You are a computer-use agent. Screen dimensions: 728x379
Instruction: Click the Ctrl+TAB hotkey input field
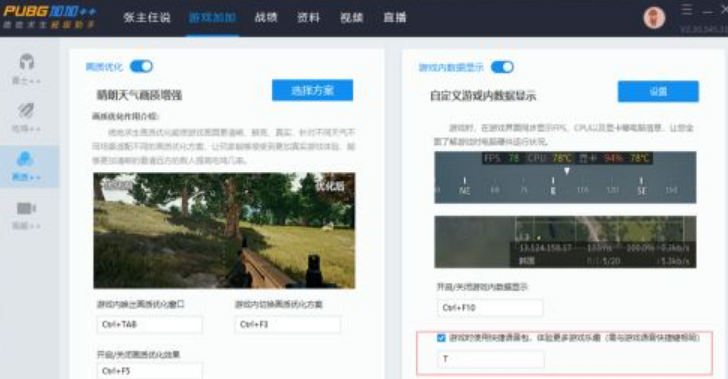(x=150, y=324)
